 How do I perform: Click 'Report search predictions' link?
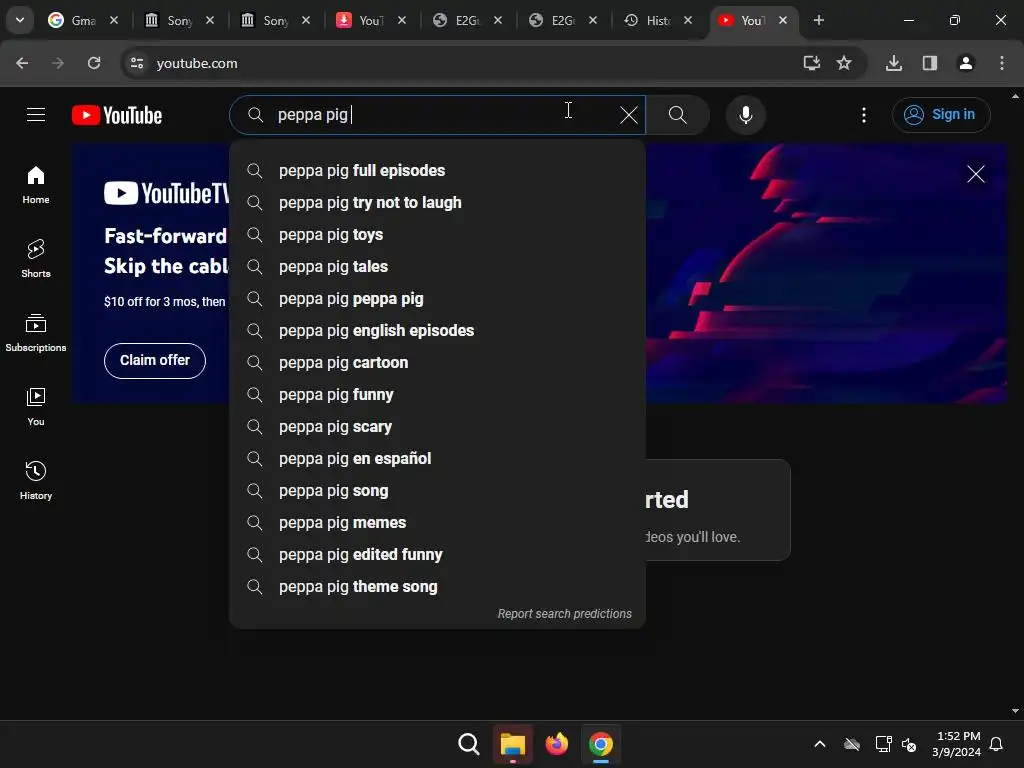click(564, 614)
